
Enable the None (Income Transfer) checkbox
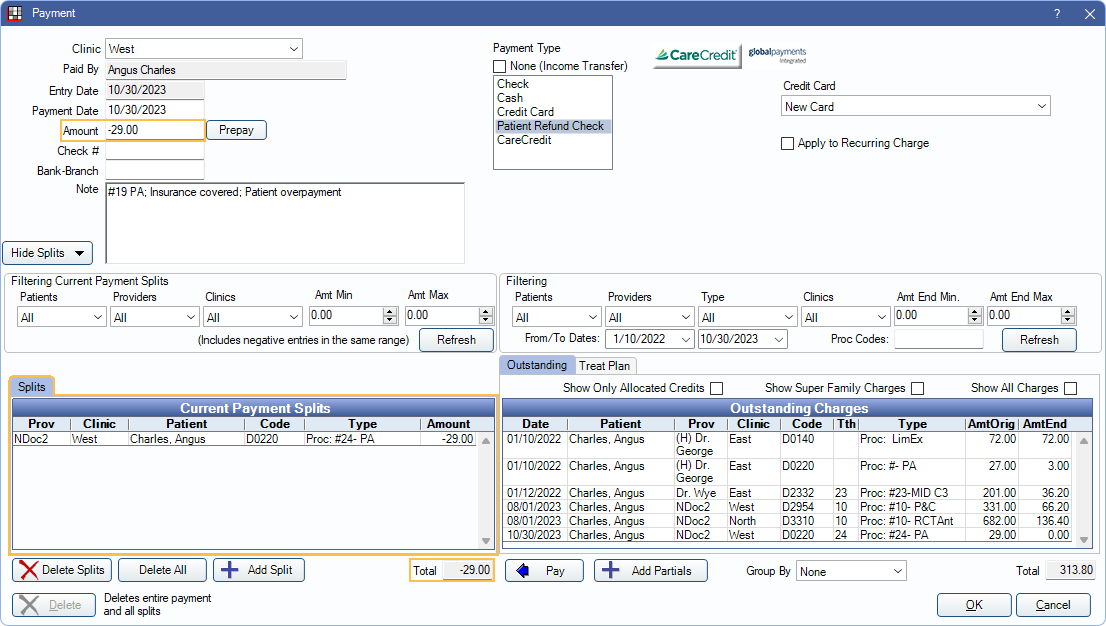coord(500,66)
